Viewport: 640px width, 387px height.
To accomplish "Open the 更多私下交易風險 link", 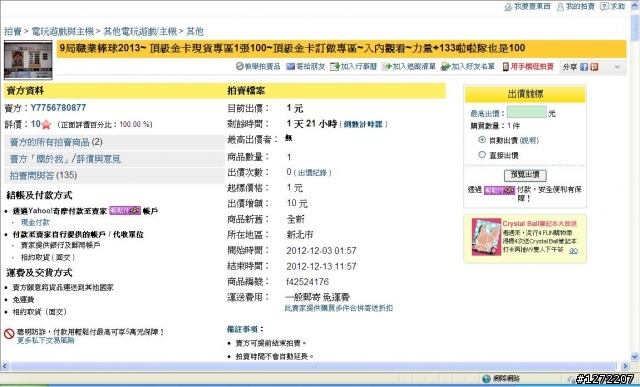I will pos(45,340).
